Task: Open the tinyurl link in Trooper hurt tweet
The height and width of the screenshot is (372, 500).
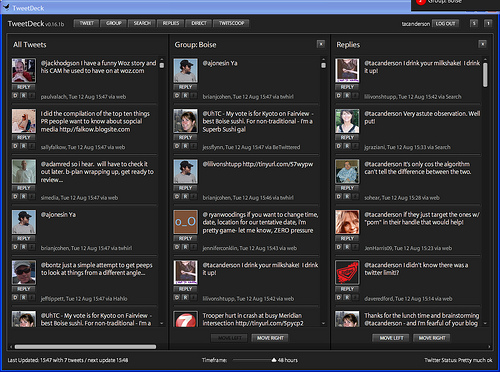Action: pyautogui.click(x=269, y=323)
